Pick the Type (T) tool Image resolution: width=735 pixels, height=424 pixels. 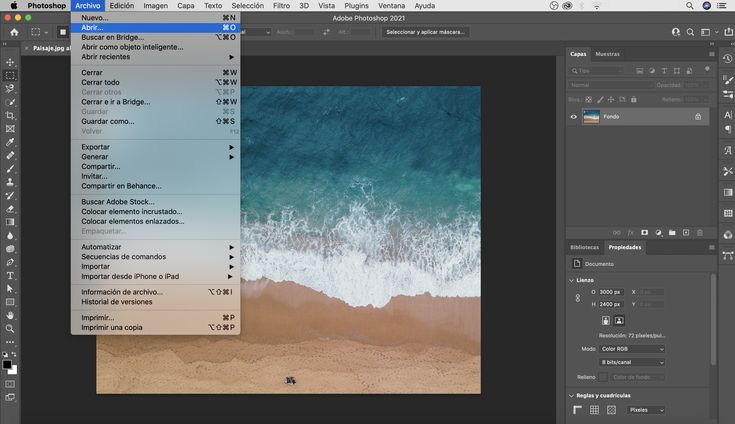tap(10, 275)
